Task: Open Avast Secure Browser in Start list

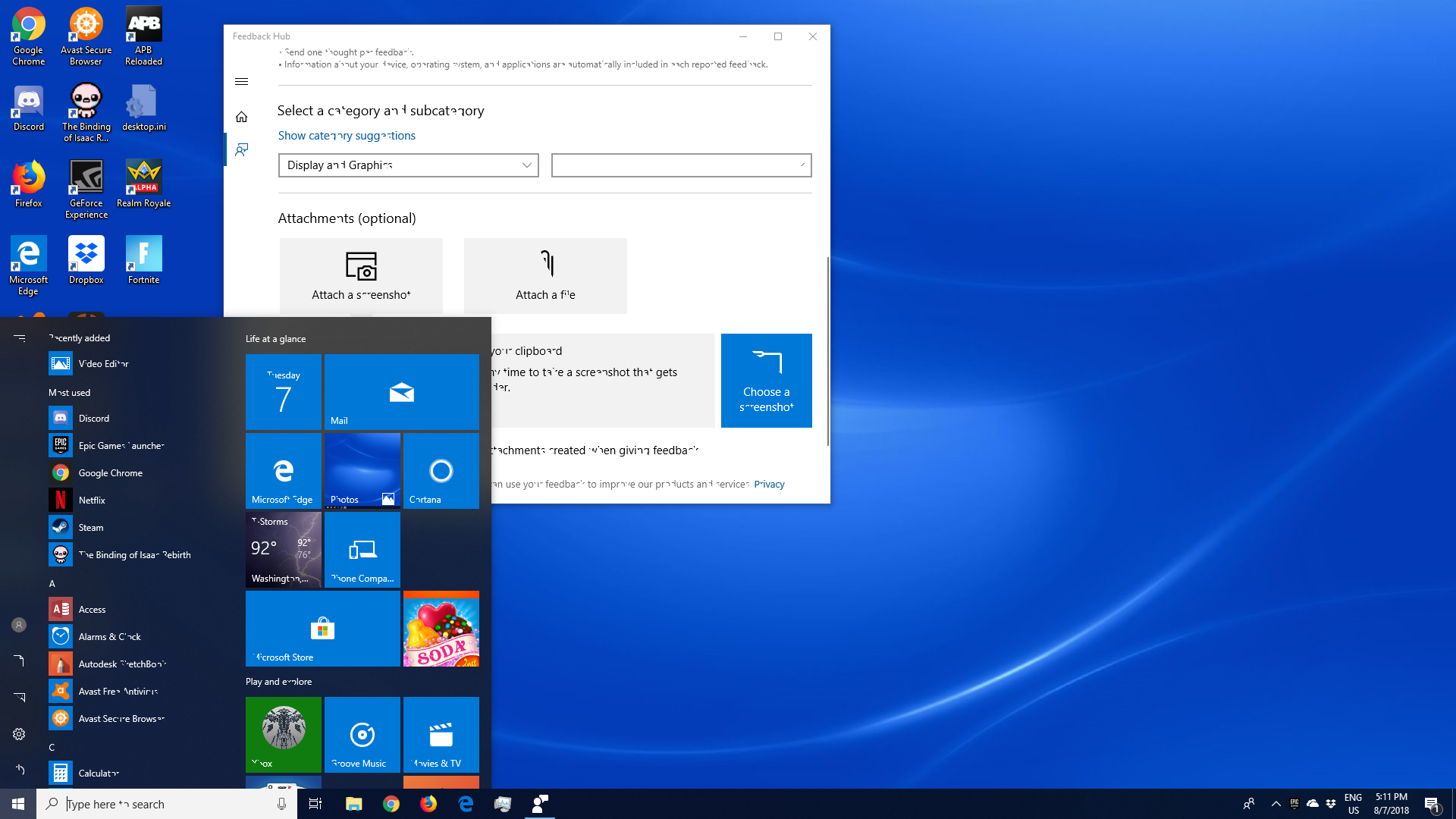Action: click(x=121, y=719)
